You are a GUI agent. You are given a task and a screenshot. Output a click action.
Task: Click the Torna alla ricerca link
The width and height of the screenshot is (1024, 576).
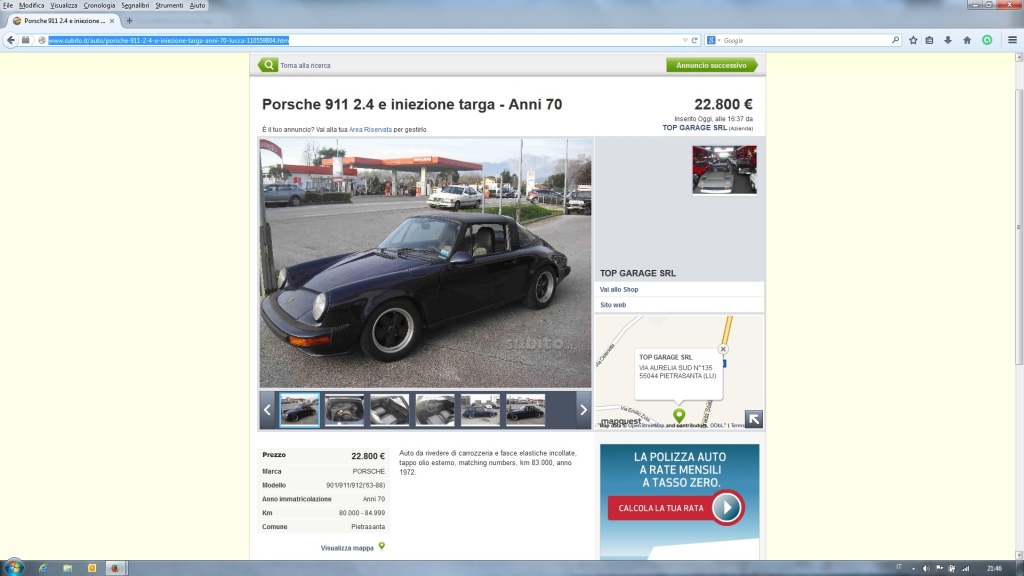pos(305,65)
